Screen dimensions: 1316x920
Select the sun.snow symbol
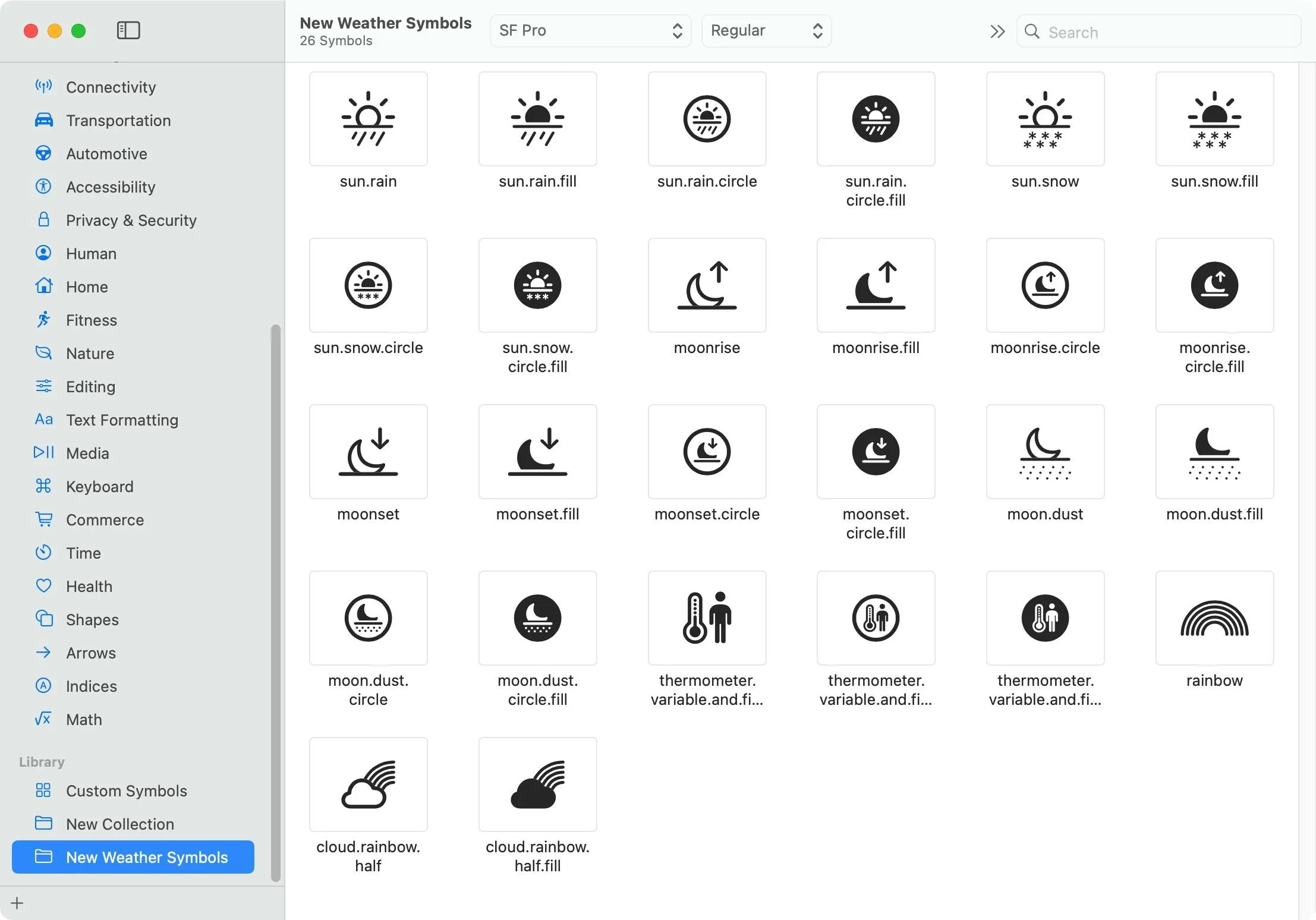[x=1045, y=119]
